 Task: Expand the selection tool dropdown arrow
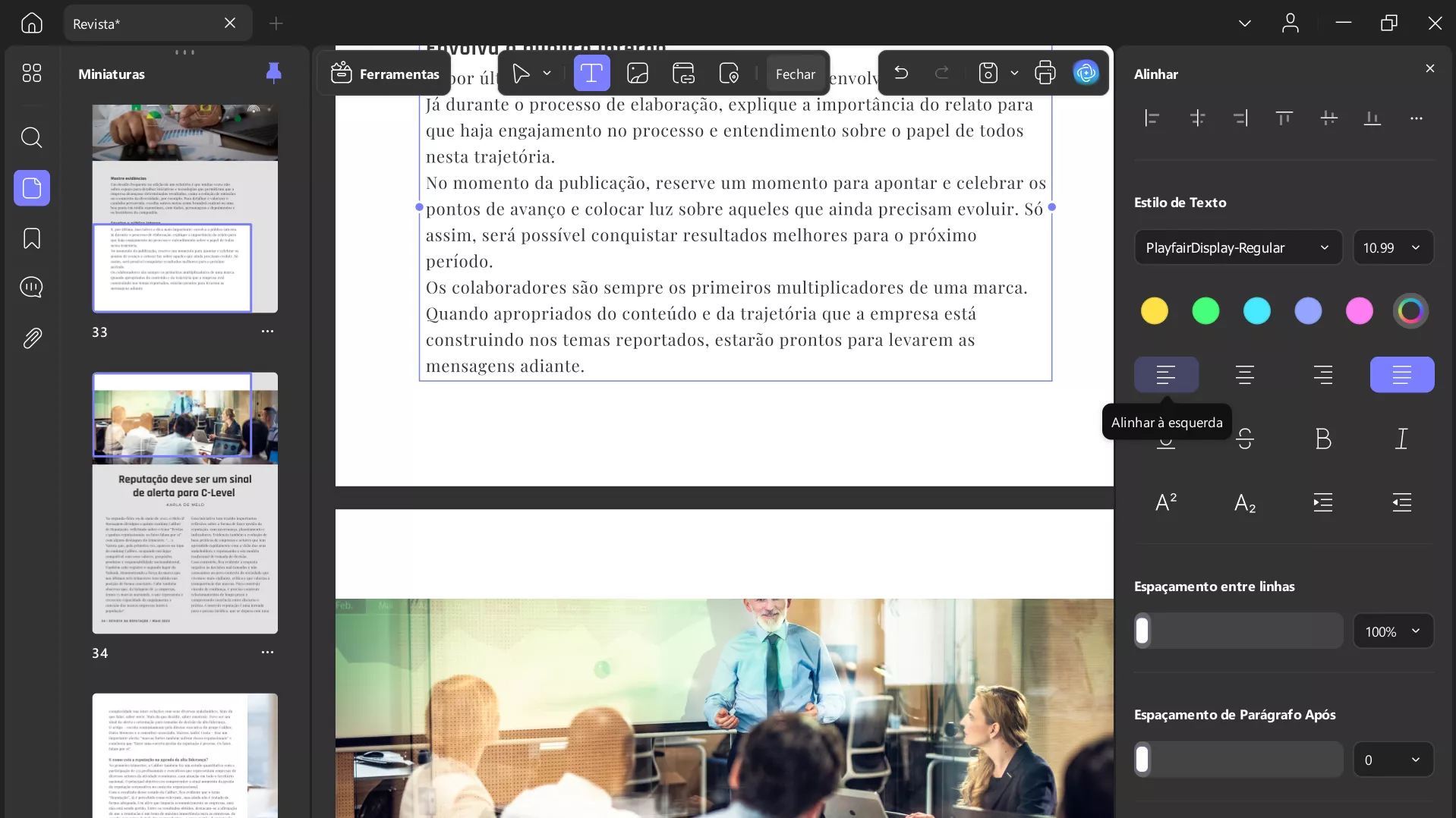pos(547,74)
